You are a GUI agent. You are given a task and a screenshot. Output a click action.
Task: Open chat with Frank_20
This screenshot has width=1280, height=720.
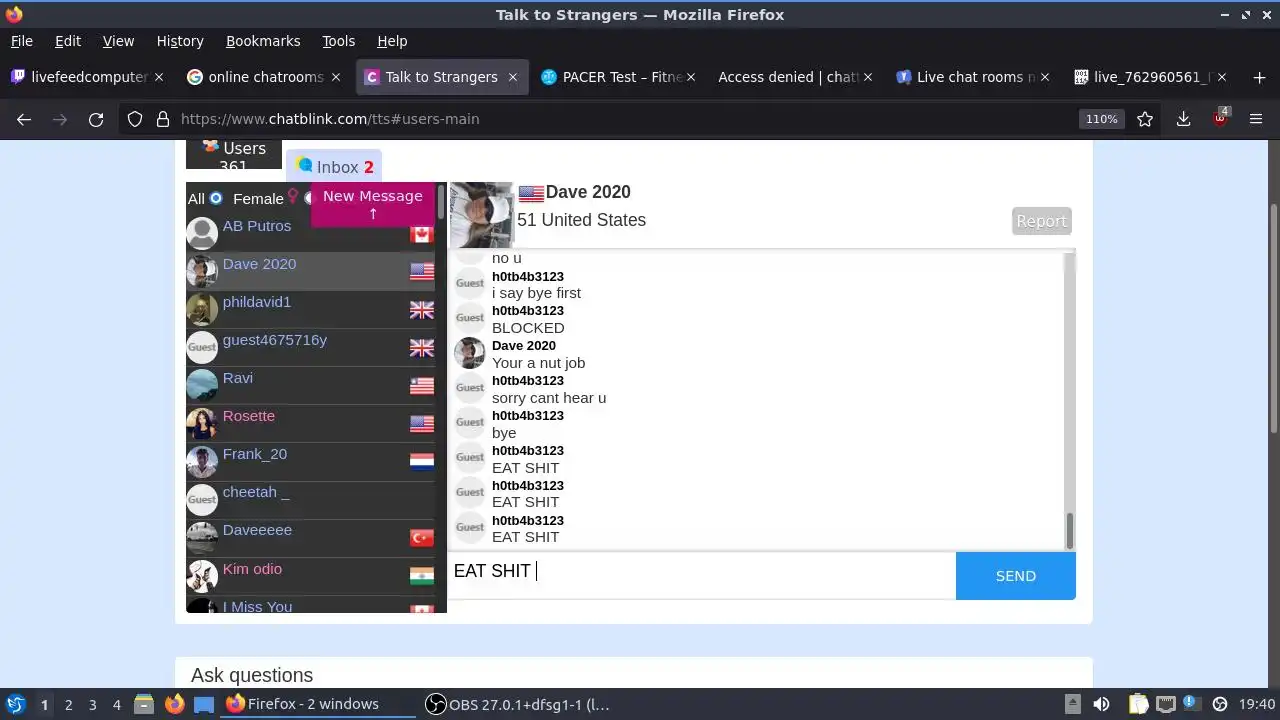tap(311, 461)
